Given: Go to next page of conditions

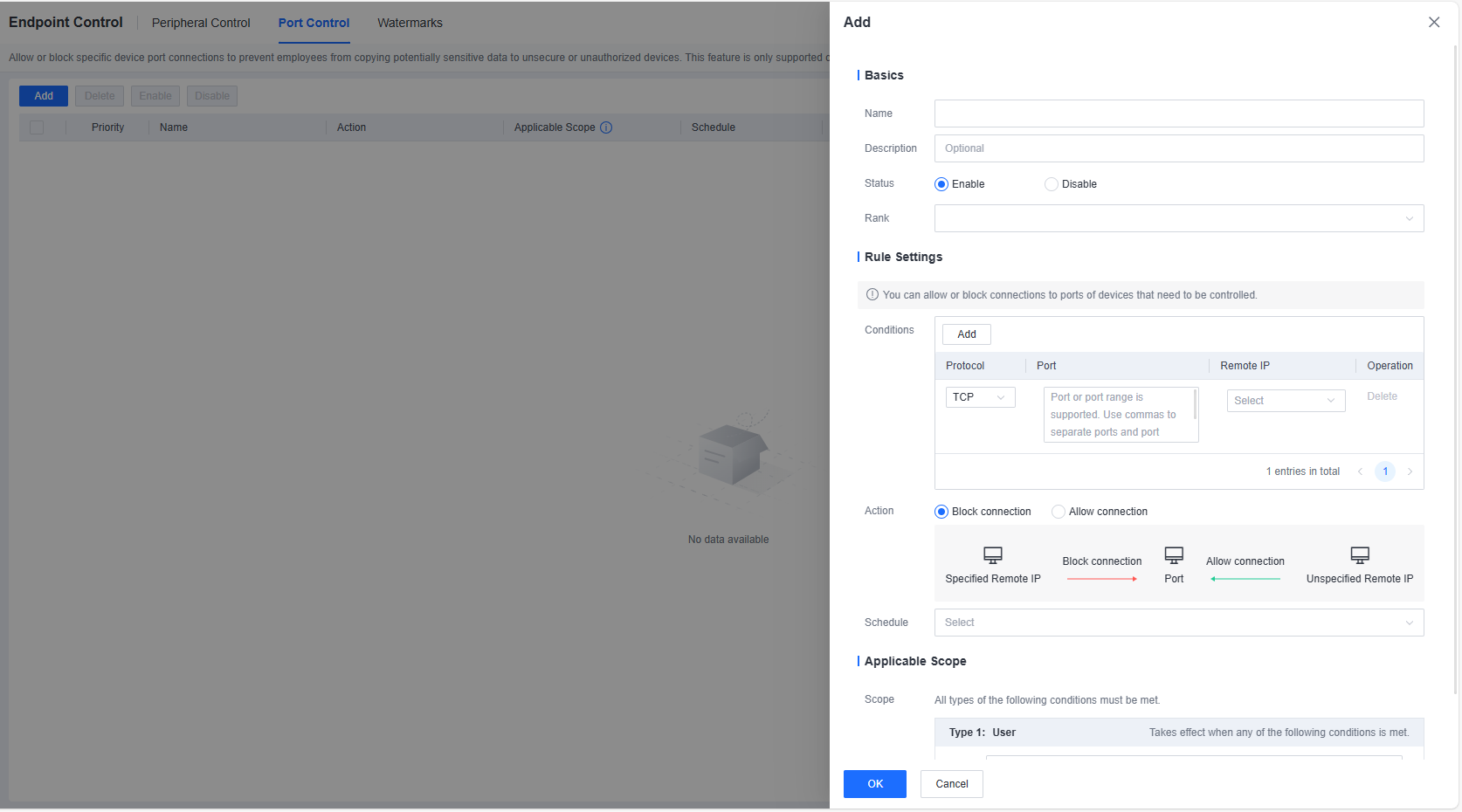Looking at the screenshot, I should coord(1410,471).
